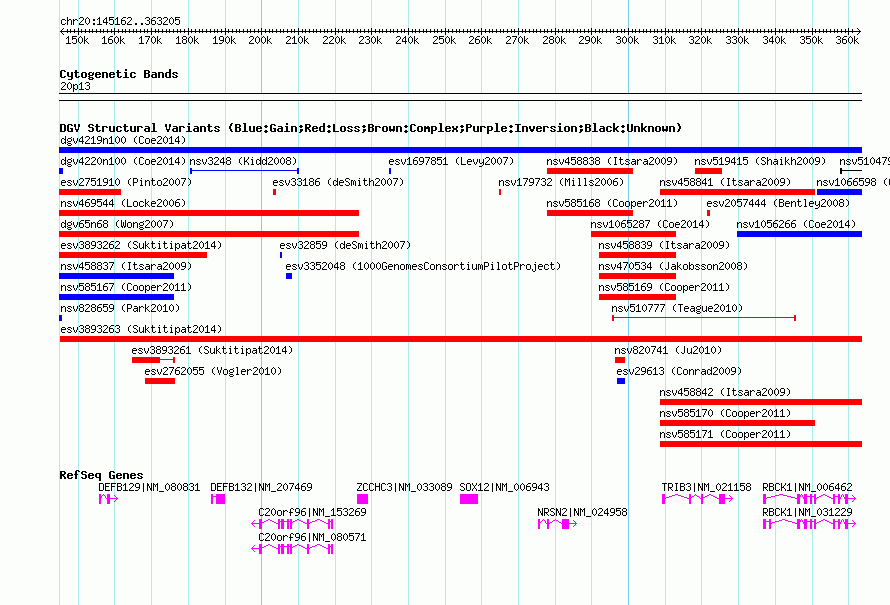The image size is (890, 605).
Task: Click the ZCCHC3|NM_033089 gene label
Action: (x=404, y=487)
